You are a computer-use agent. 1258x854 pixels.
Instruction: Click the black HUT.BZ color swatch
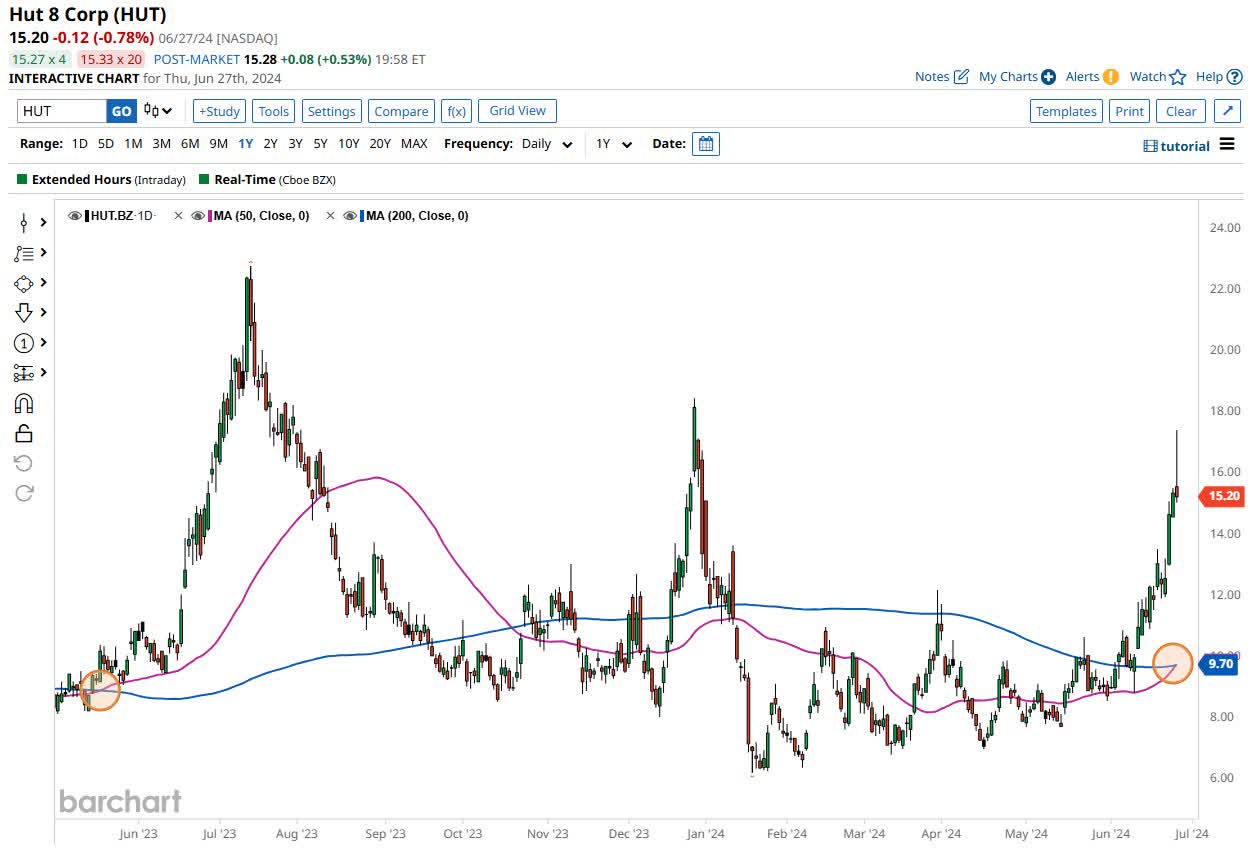click(x=88, y=216)
